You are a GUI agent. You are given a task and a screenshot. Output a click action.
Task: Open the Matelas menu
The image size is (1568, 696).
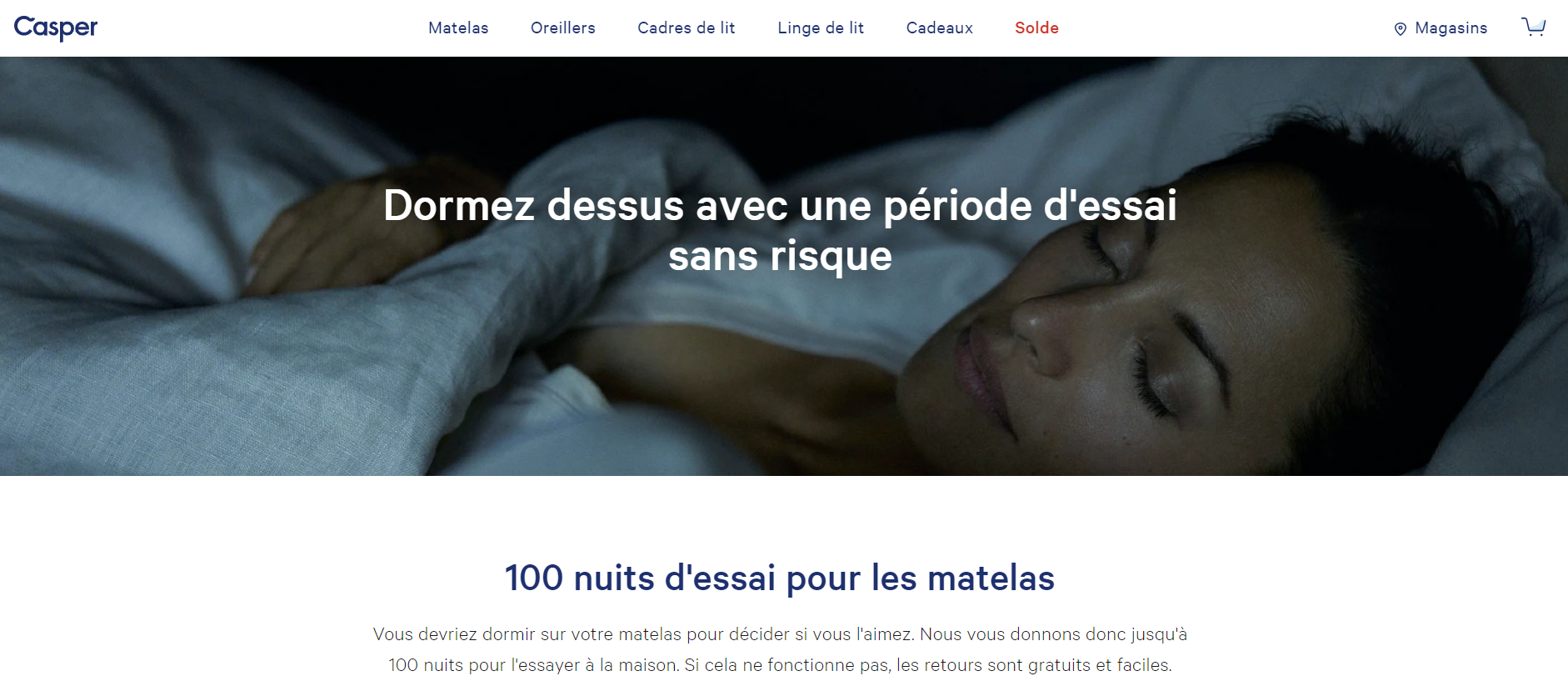tap(458, 28)
